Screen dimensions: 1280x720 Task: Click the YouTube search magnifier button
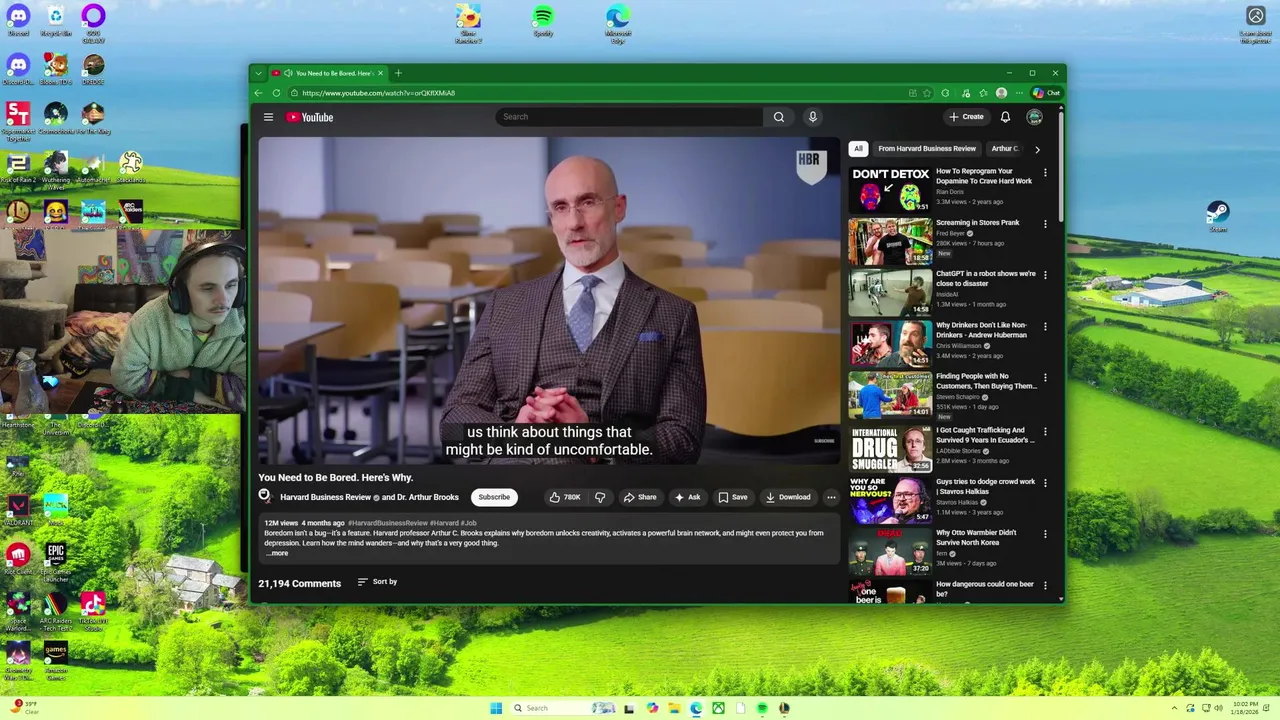tap(779, 117)
